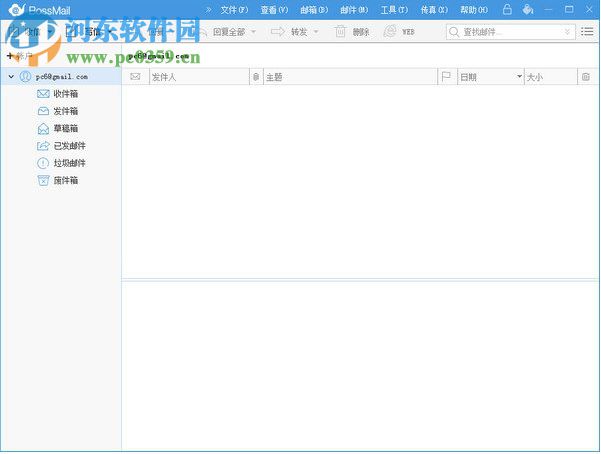Viewport: 601px width, 454px height.
Task: Sort by the 日期 column header
Action: (x=491, y=77)
